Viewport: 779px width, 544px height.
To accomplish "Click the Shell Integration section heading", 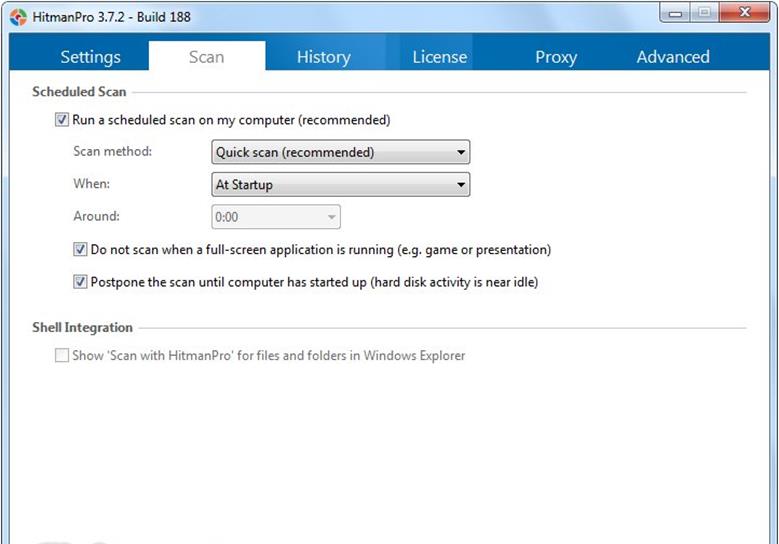I will (82, 328).
